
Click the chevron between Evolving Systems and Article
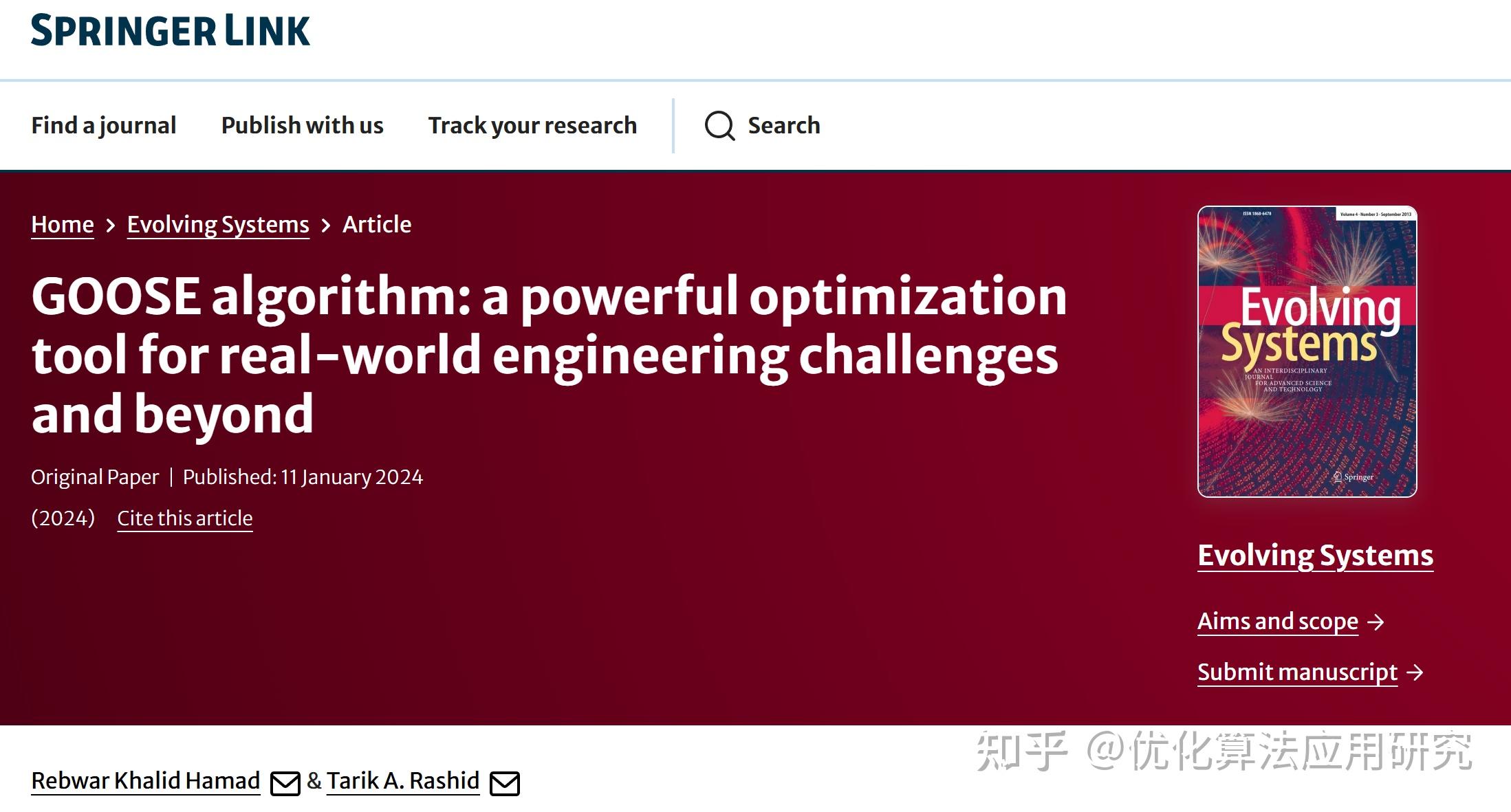325,225
